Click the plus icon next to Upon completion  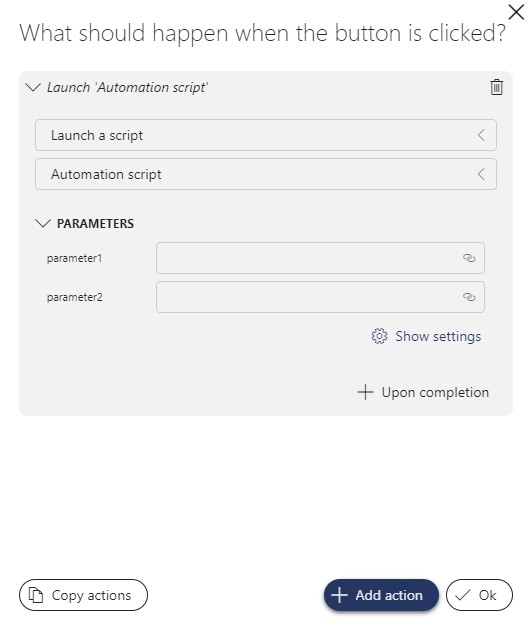365,392
